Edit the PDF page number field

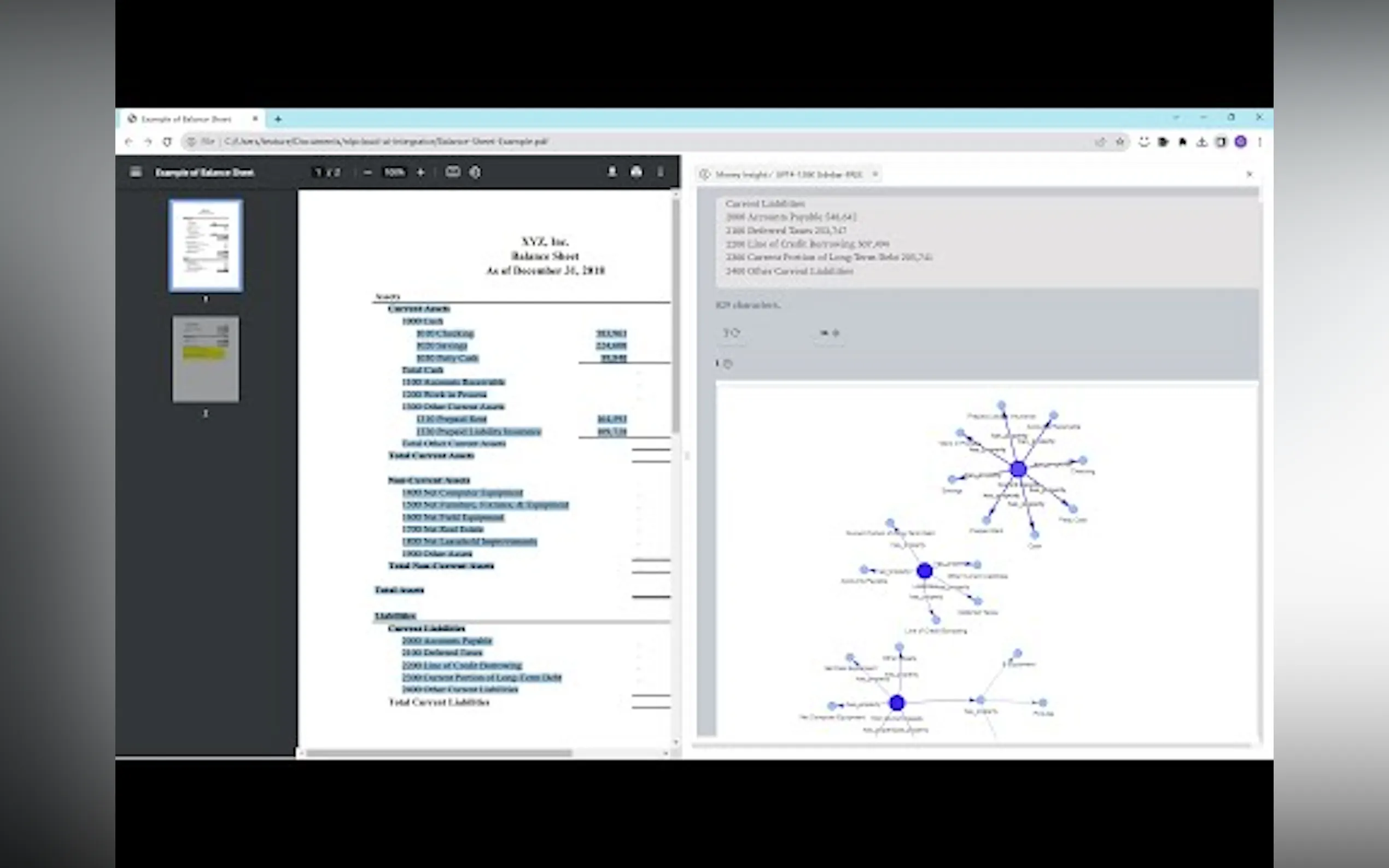319,172
